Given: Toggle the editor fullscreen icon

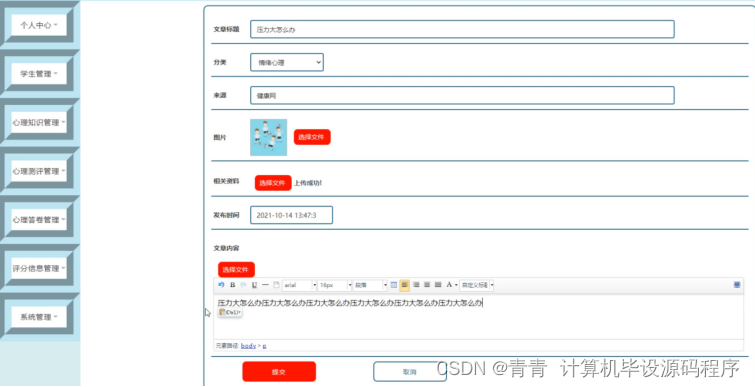Looking at the screenshot, I should click(x=737, y=285).
